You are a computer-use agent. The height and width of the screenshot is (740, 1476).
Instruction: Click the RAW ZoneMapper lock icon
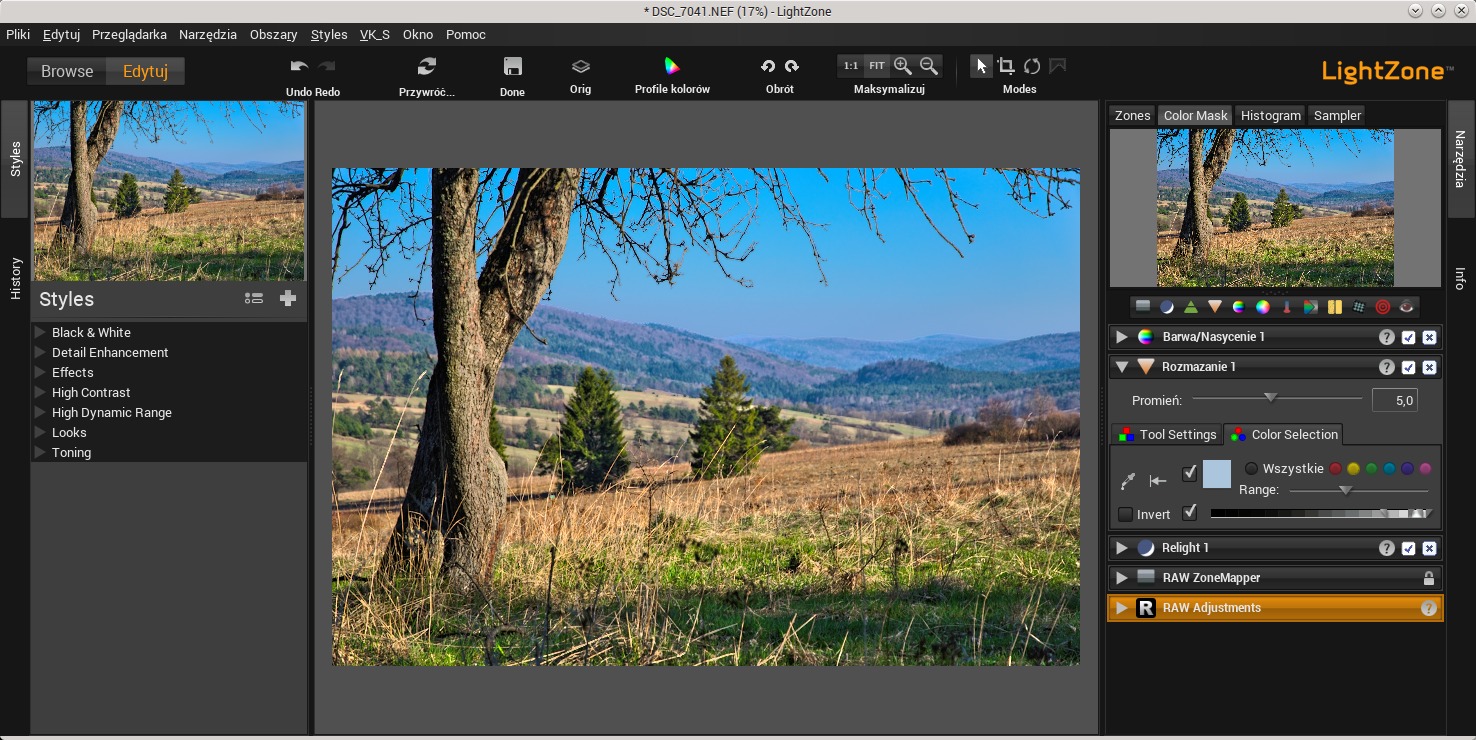pos(1429,578)
